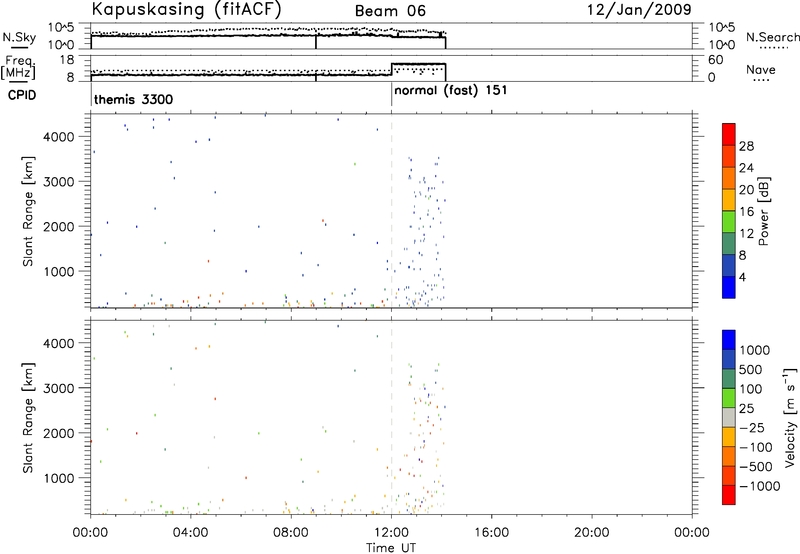
Task: Click the 20:00 time tick label
Action: click(x=592, y=533)
